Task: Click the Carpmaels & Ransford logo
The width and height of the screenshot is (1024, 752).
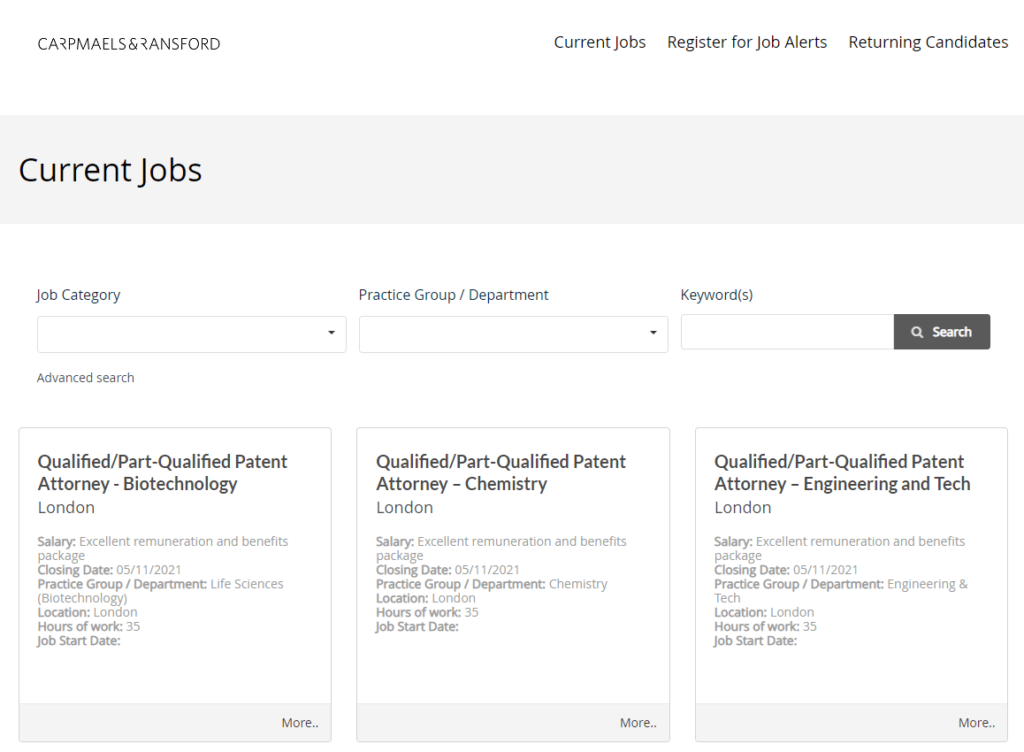Action: (x=128, y=43)
